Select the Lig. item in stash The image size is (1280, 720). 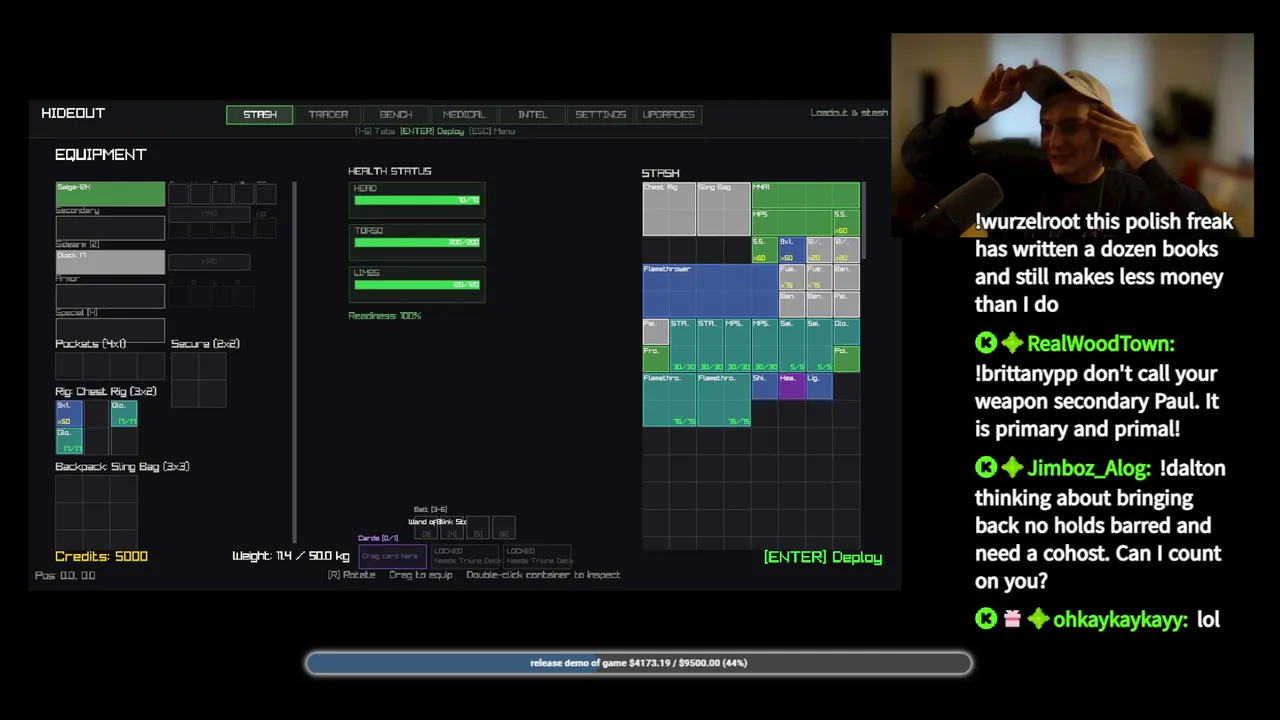(819, 386)
